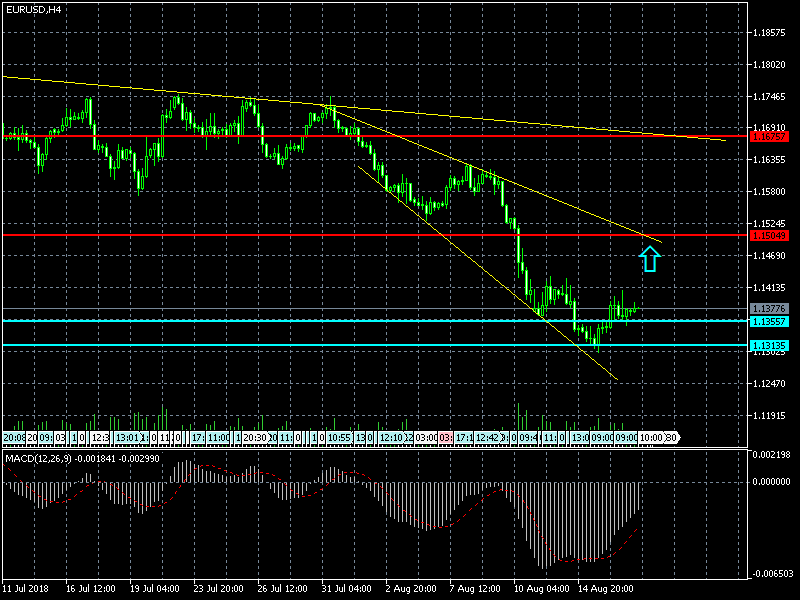Screen dimensions: 800x600
Task: Select the red 1.16757 price level tag
Action: point(769,135)
